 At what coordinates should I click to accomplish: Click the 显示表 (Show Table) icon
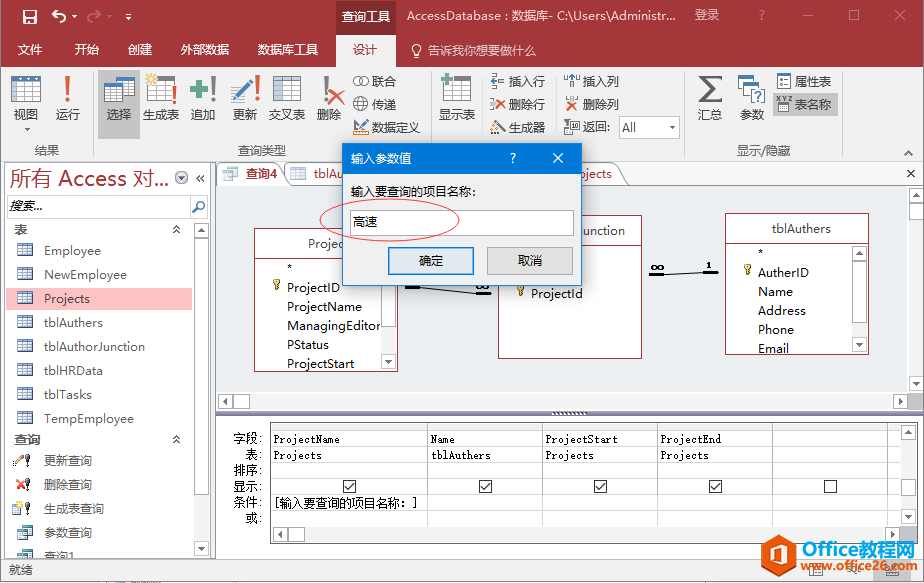point(457,98)
